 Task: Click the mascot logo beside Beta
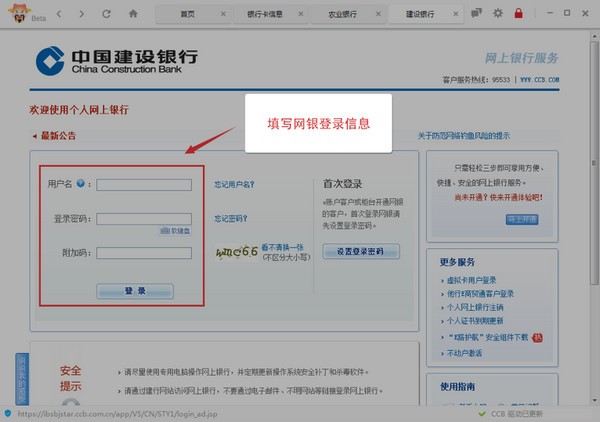coord(19,13)
